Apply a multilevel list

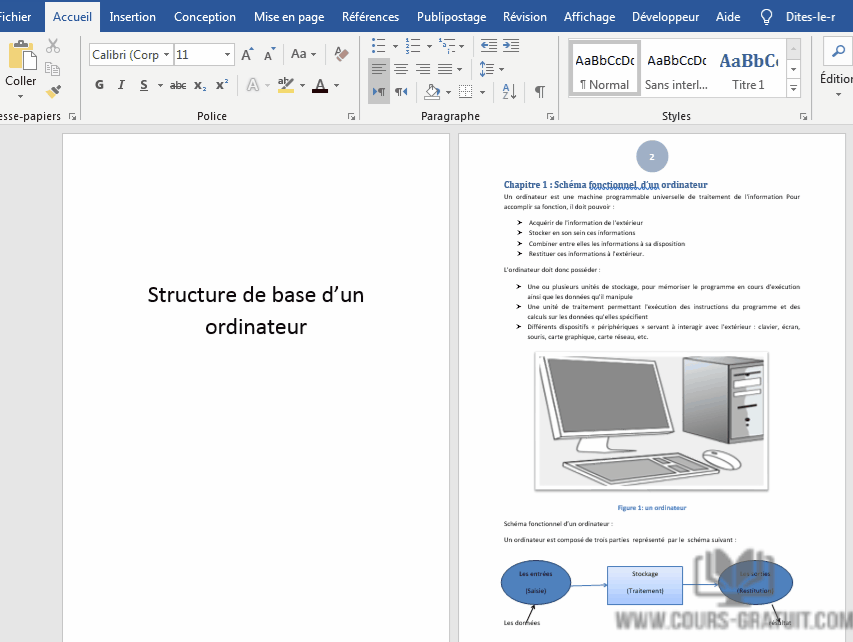point(447,46)
